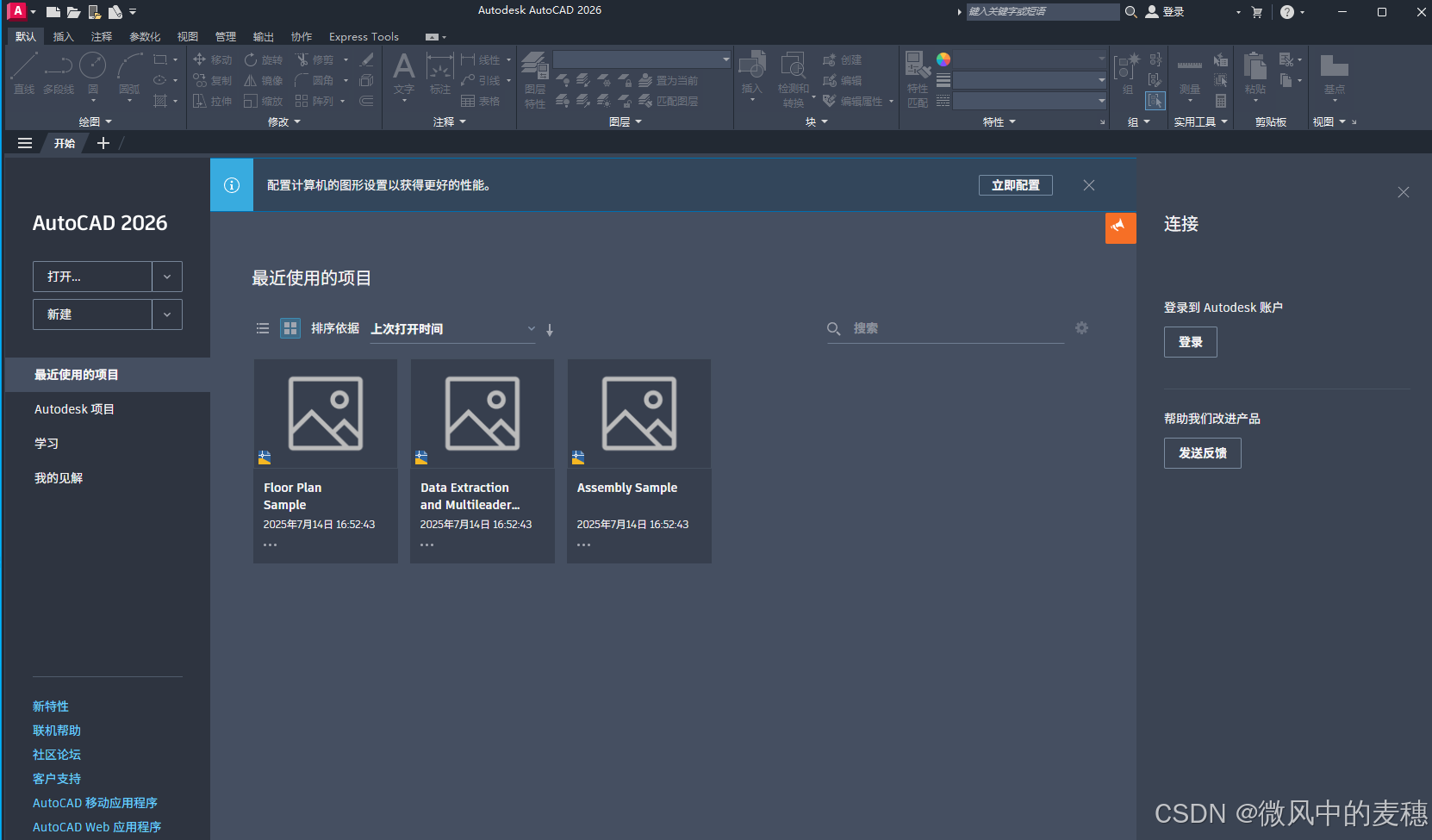Select 学习 in the left sidebar
Screen dimensions: 1432x840
click(47, 444)
